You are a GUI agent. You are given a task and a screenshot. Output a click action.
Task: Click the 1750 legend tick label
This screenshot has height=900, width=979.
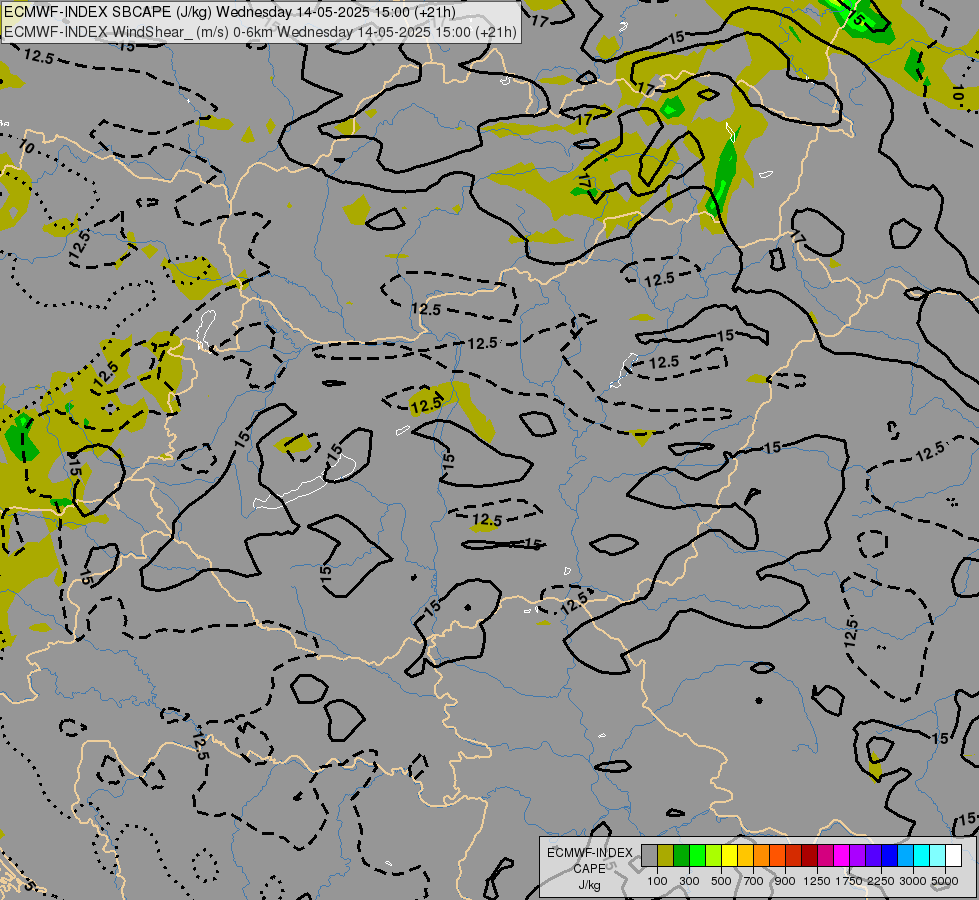coord(849,881)
